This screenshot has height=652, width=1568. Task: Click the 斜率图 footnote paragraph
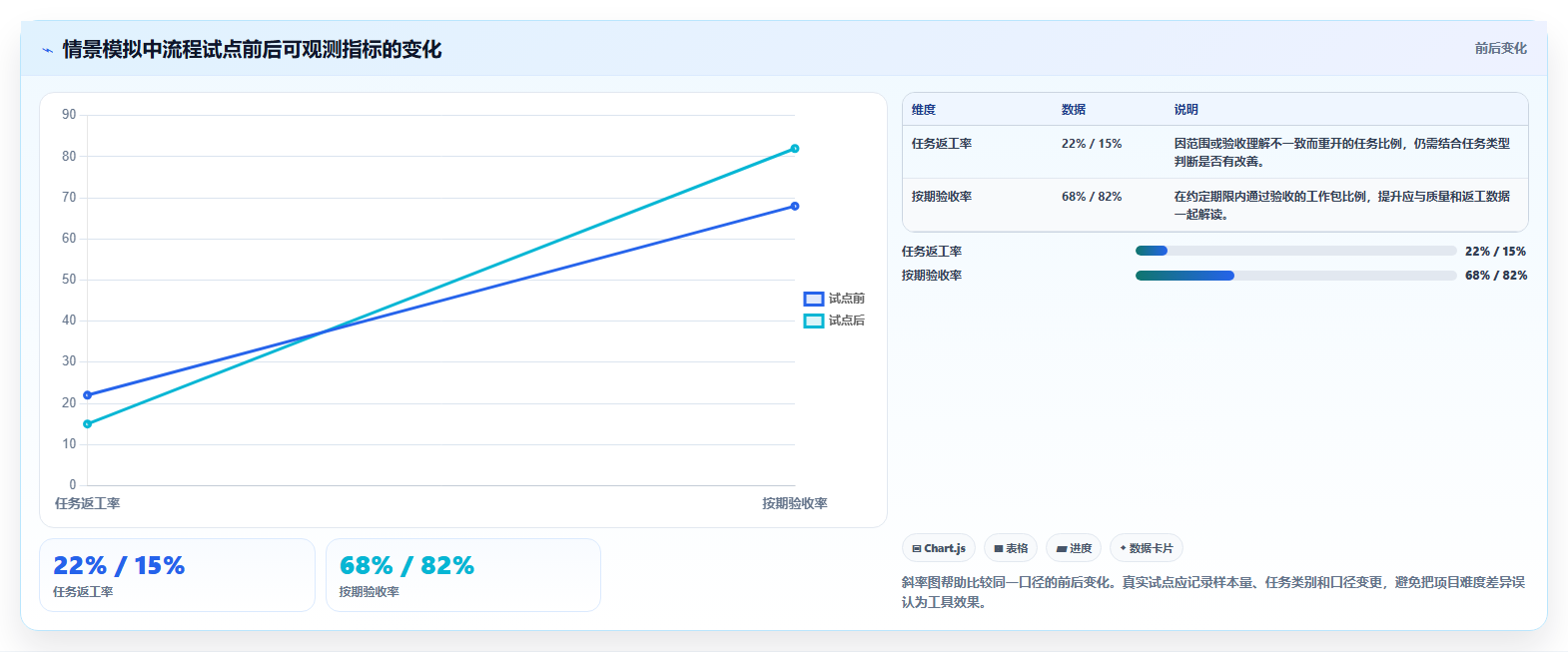[1213, 592]
